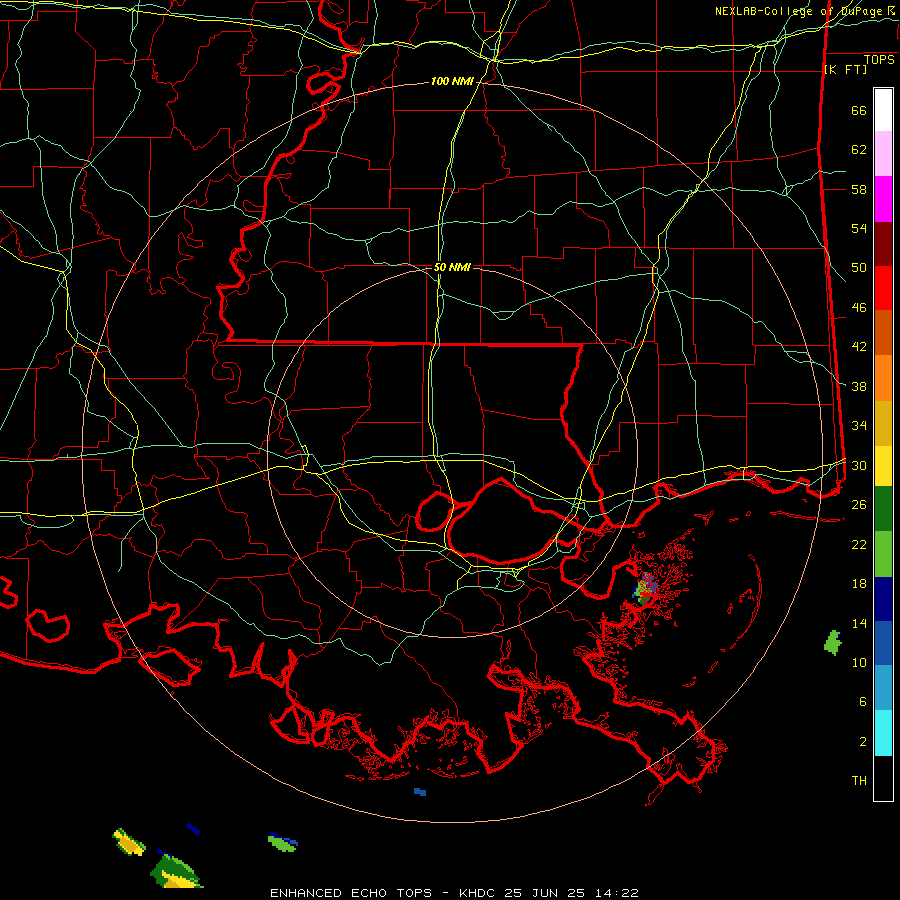Click the cyan legend swatch

(883, 733)
